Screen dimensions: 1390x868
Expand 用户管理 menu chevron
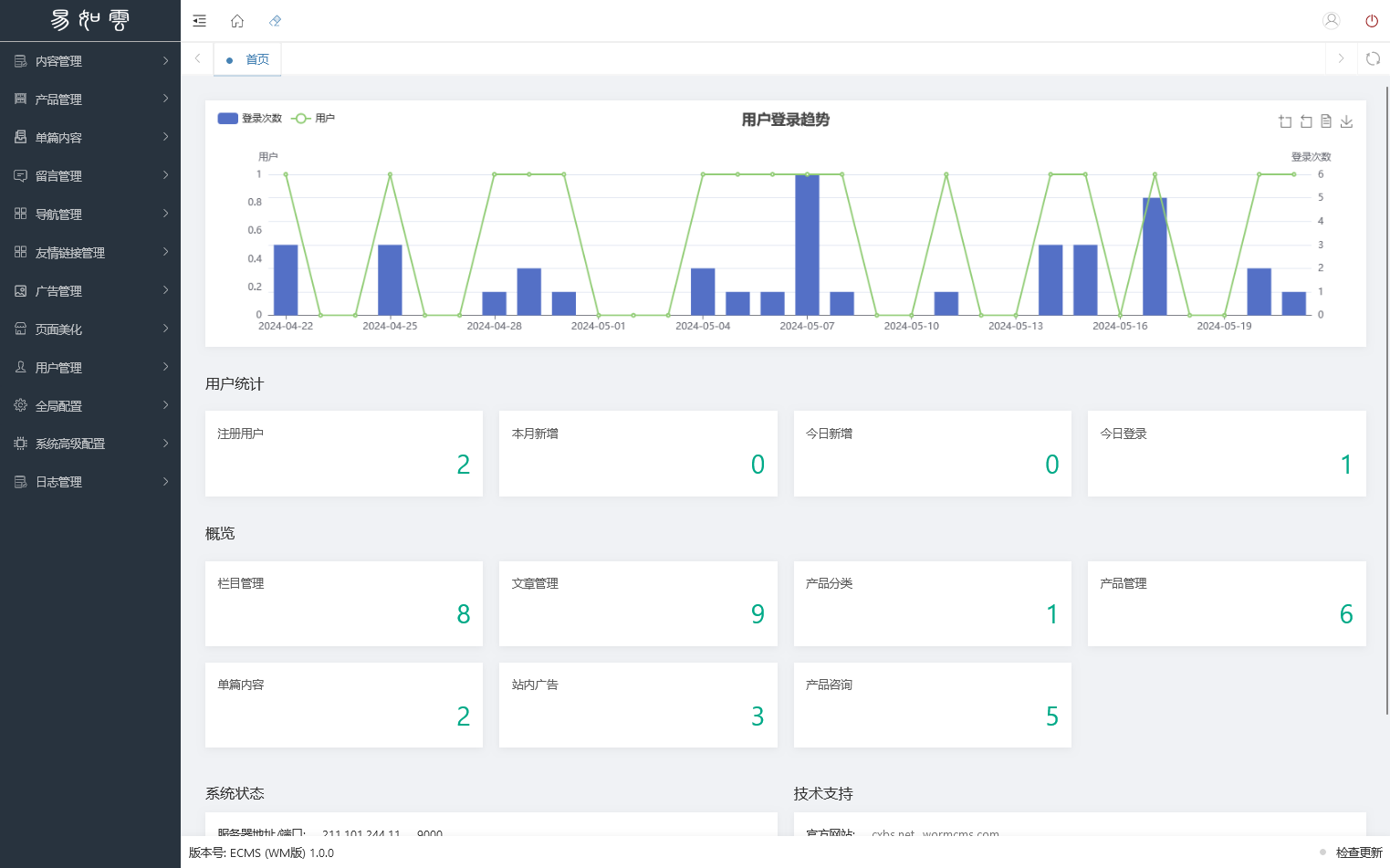(x=165, y=366)
